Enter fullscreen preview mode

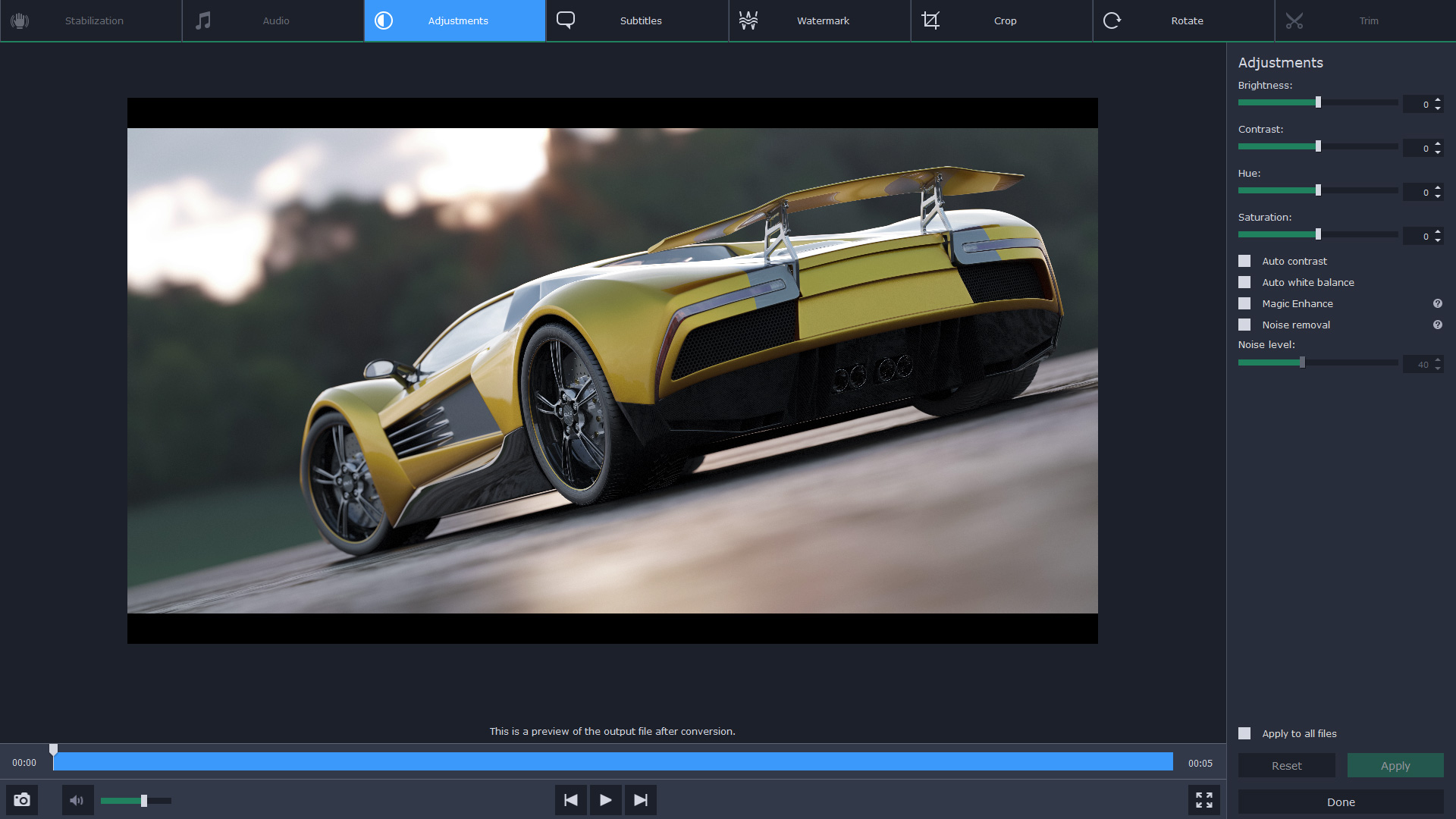click(x=1205, y=800)
